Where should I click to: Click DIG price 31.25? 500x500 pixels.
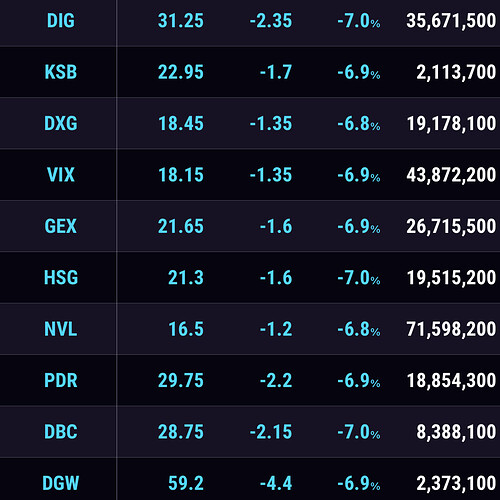tap(181, 21)
